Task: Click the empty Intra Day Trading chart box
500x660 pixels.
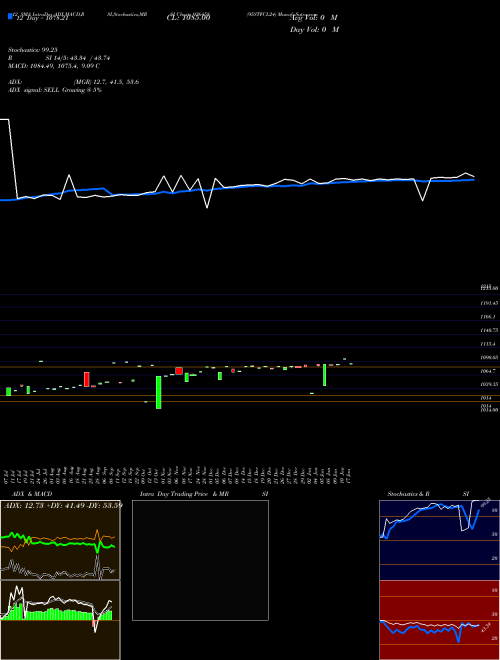Action: point(200,560)
